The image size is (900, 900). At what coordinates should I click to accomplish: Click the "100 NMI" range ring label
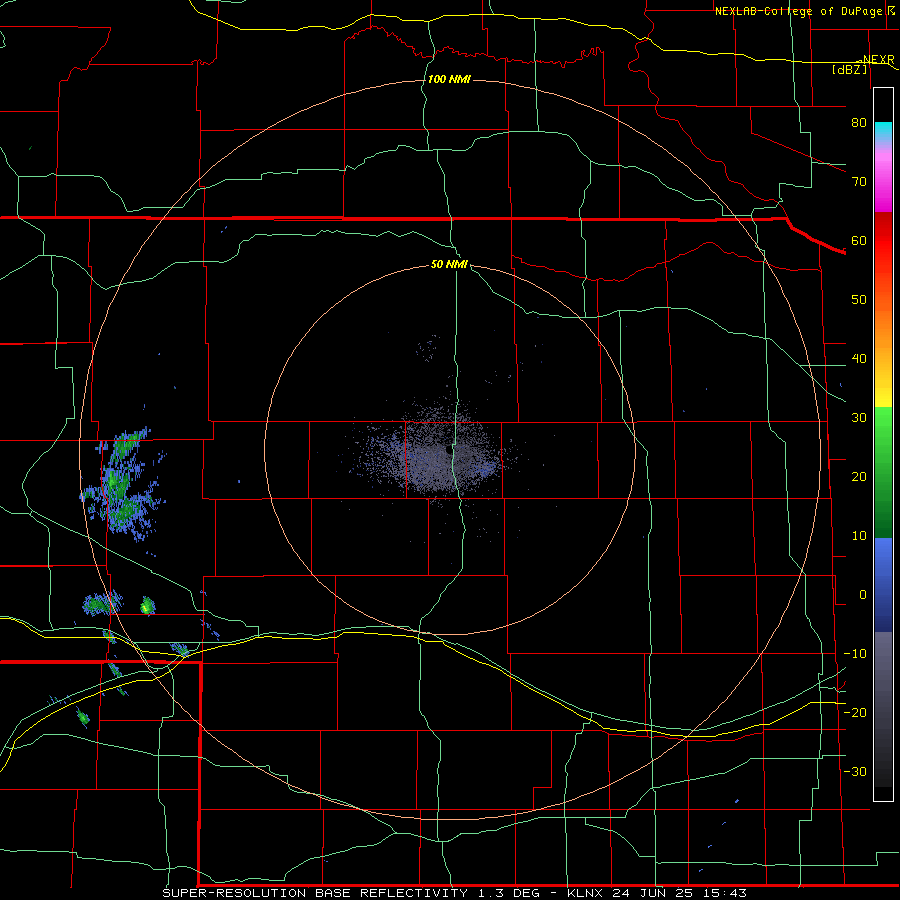(x=449, y=79)
